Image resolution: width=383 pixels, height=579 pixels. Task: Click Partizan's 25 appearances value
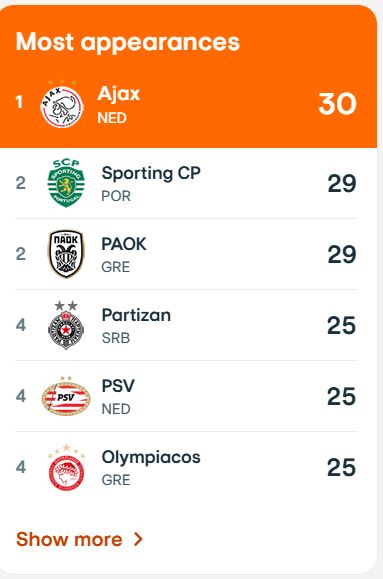(x=342, y=325)
